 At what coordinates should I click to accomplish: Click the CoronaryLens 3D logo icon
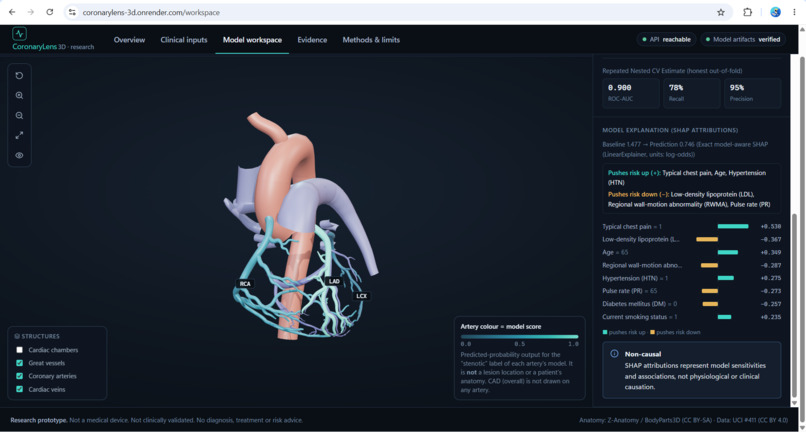(x=20, y=34)
